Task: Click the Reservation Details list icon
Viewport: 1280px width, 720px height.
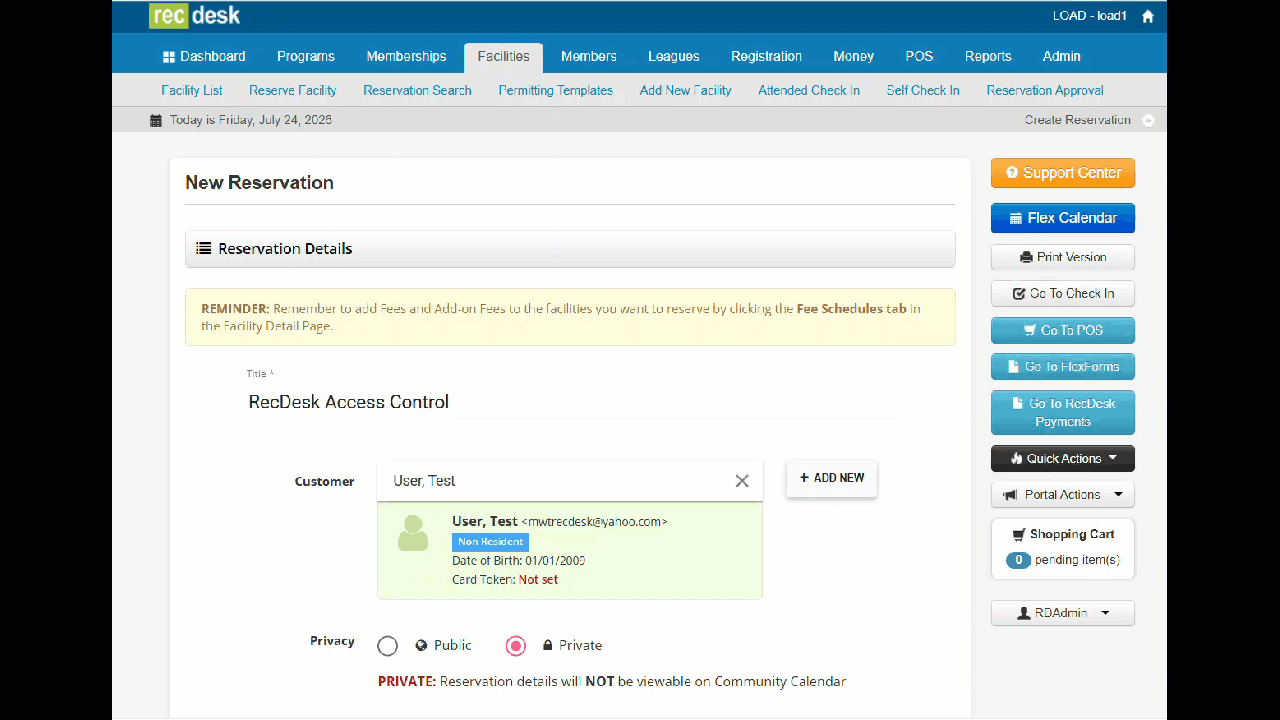Action: (x=204, y=249)
